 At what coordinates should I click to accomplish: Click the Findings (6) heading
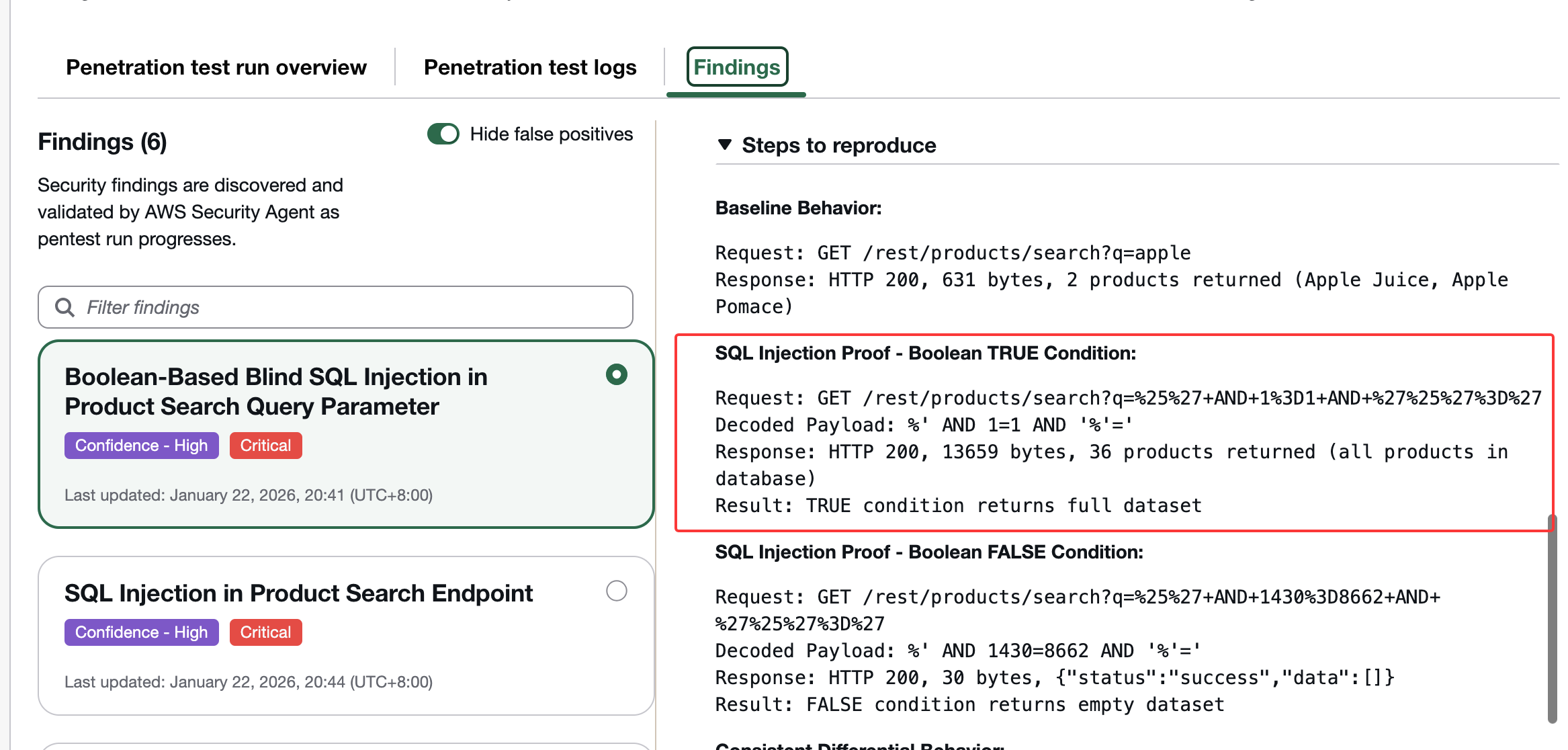click(102, 142)
